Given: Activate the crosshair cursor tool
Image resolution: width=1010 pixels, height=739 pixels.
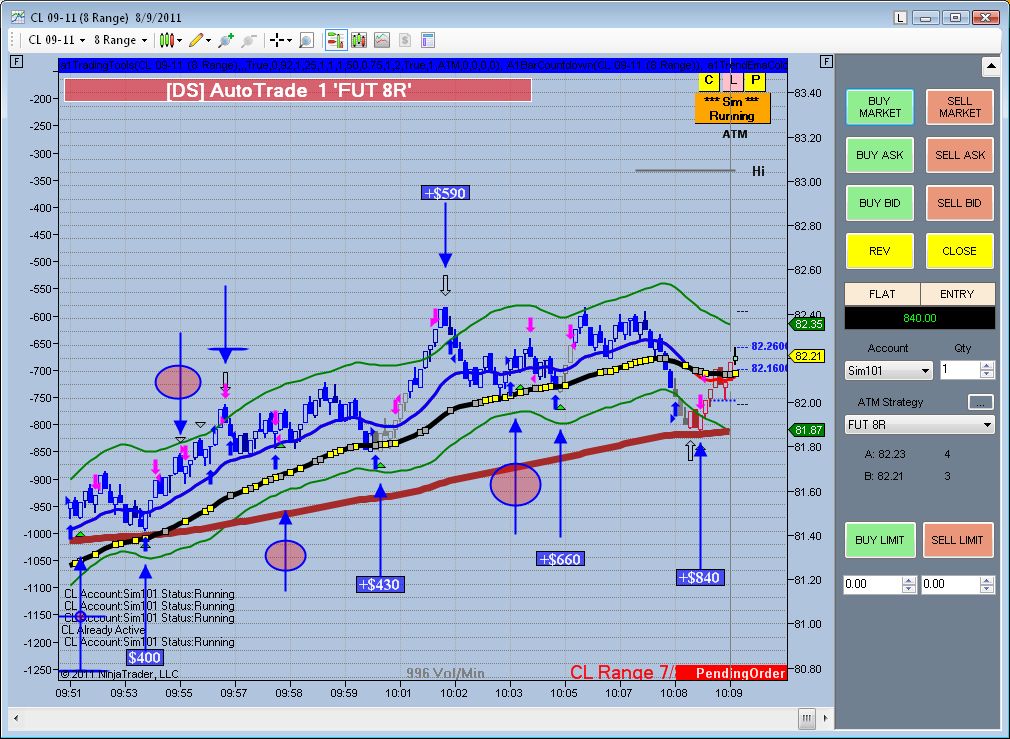Looking at the screenshot, I should [x=276, y=40].
